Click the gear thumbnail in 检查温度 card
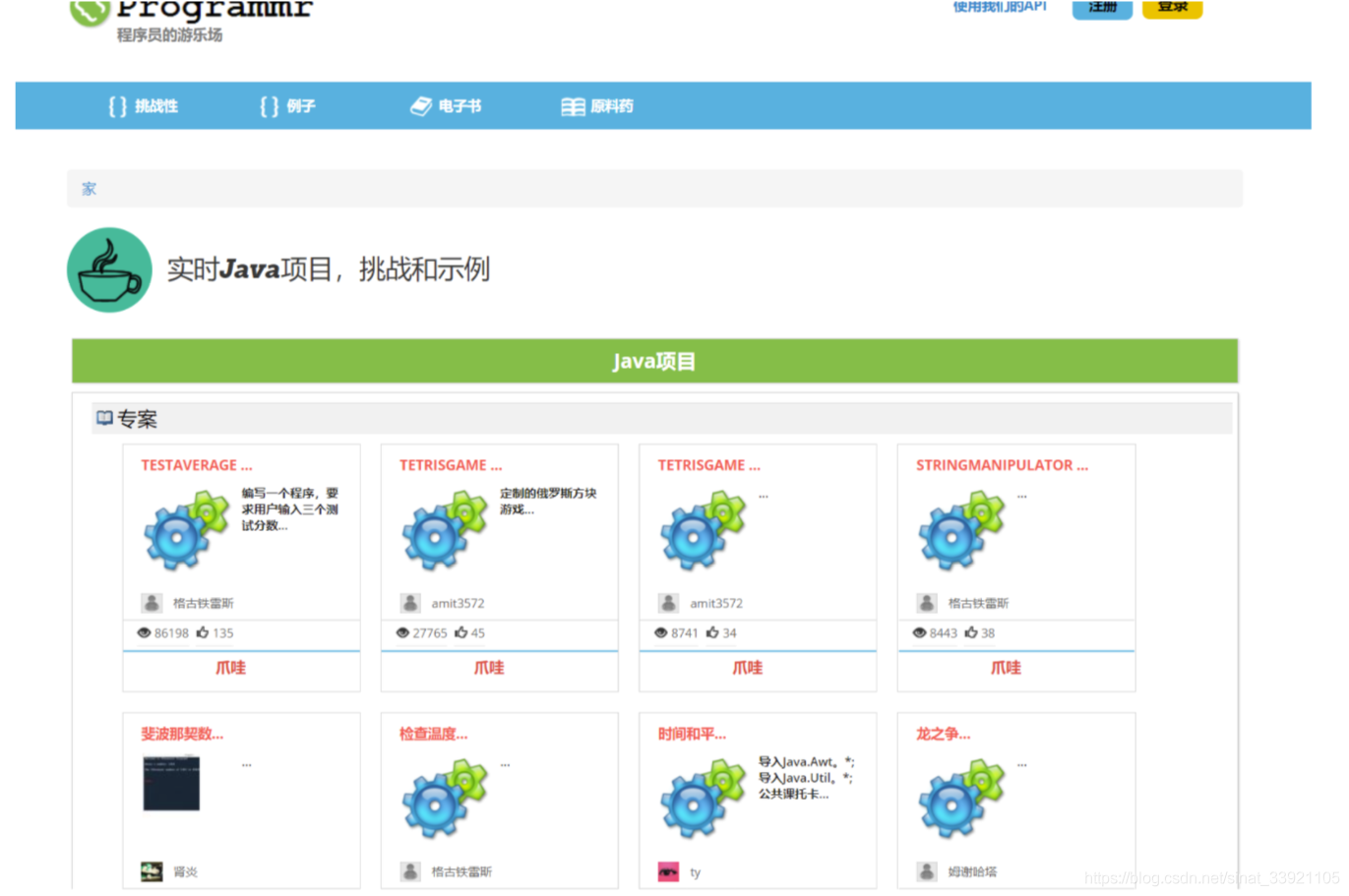1349x896 pixels. pos(445,799)
